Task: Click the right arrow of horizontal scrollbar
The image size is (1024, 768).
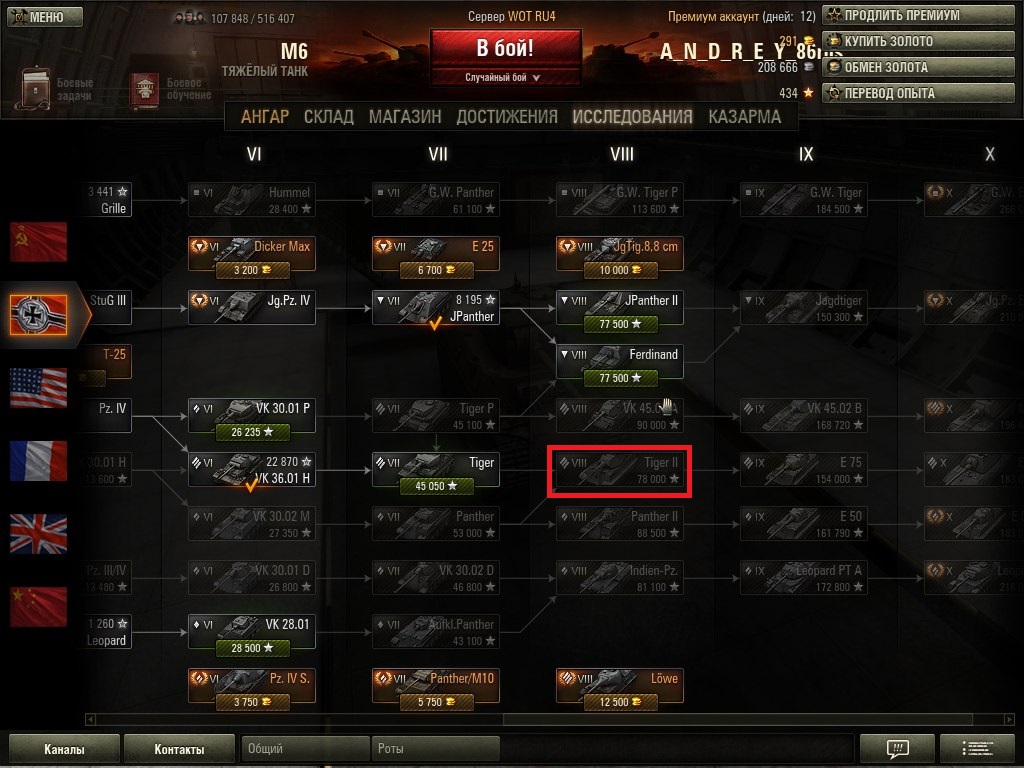Action: (1009, 719)
